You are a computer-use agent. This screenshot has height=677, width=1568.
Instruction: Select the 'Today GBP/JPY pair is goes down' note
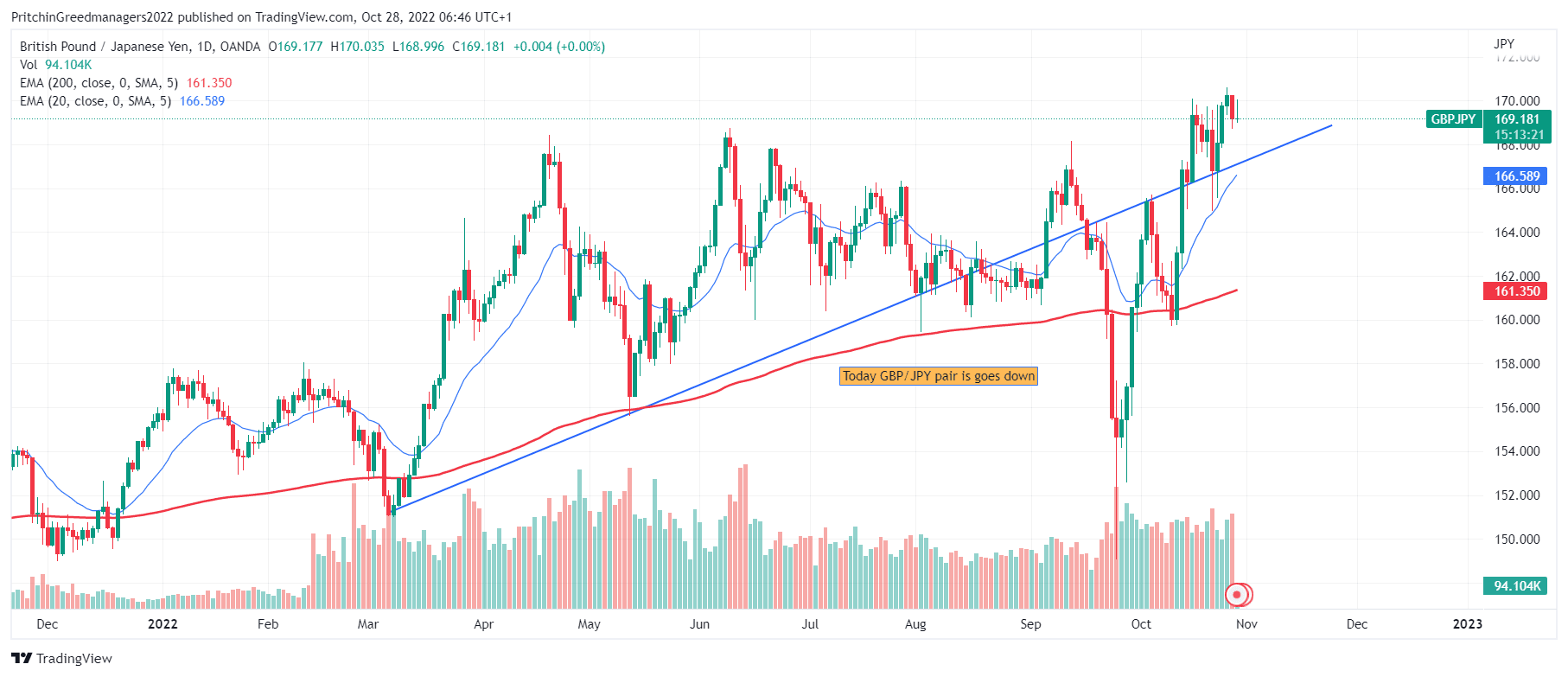pyautogui.click(x=938, y=376)
